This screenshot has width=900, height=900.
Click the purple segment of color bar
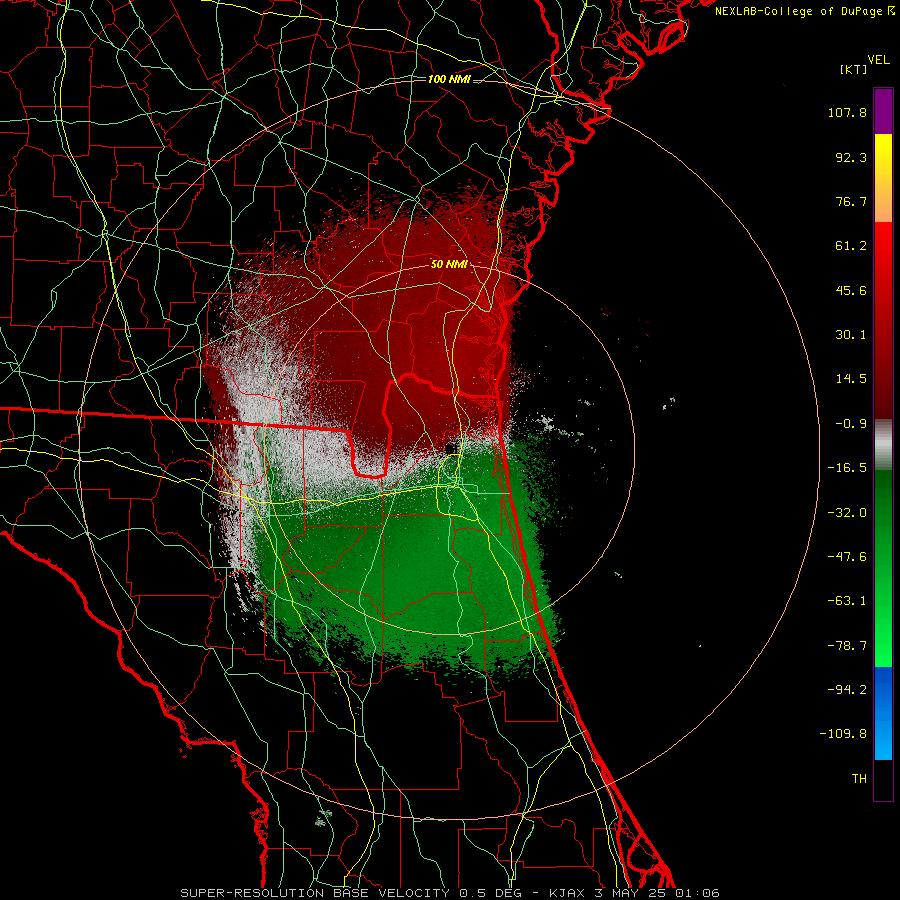(883, 112)
